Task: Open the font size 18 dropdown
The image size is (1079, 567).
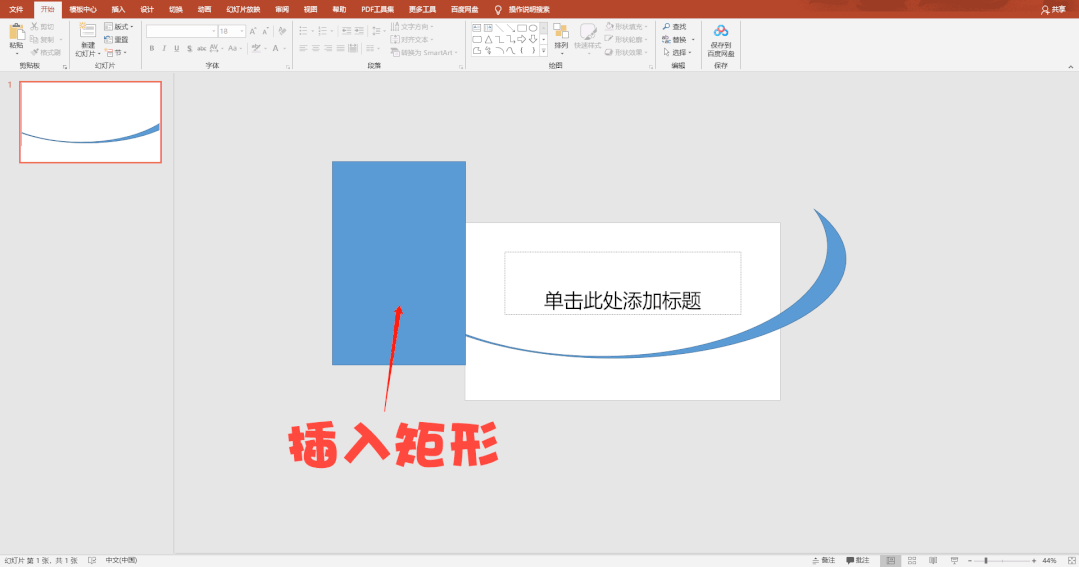Action: point(242,31)
